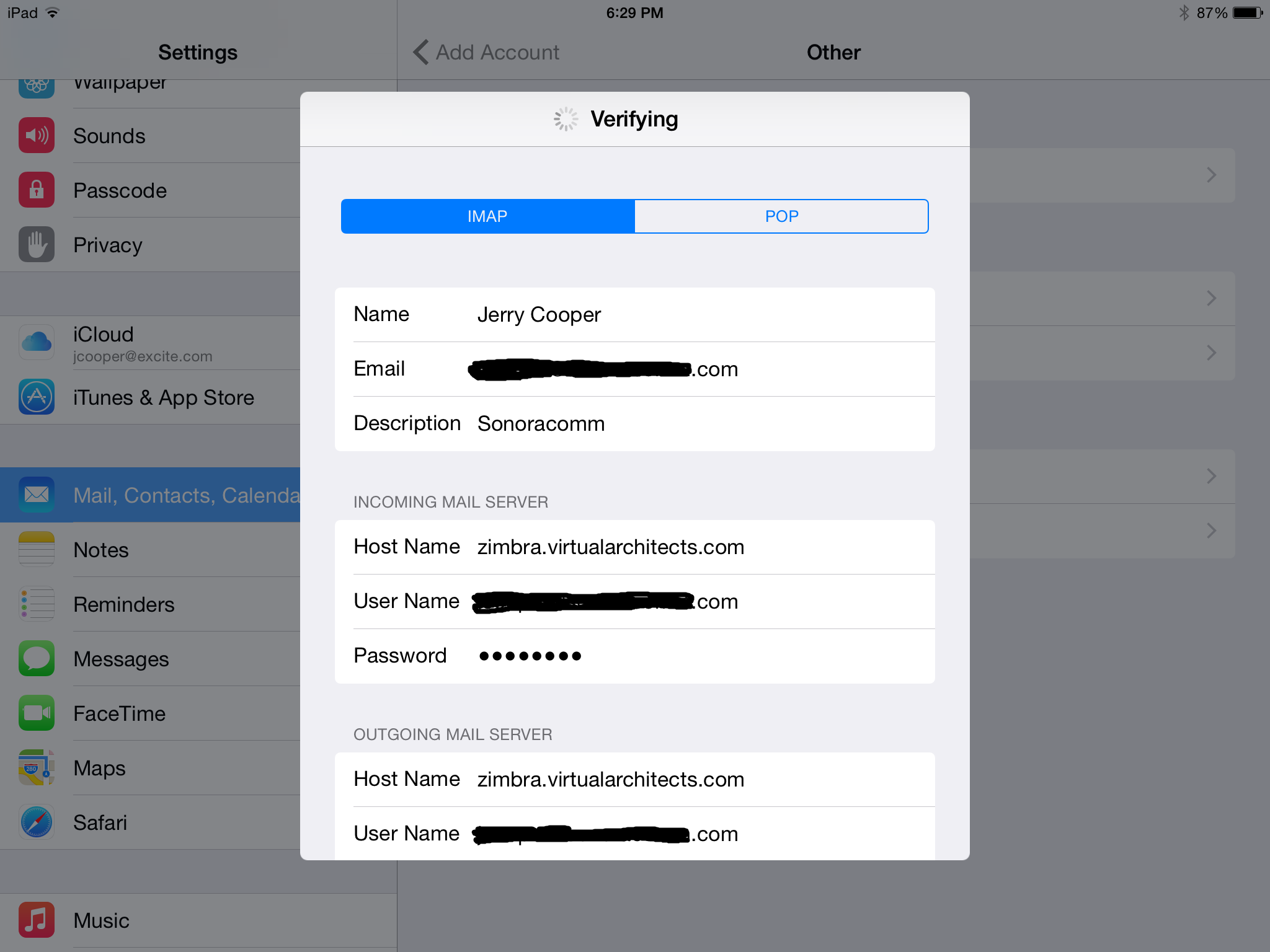Open Passcode in the settings list

(x=150, y=190)
